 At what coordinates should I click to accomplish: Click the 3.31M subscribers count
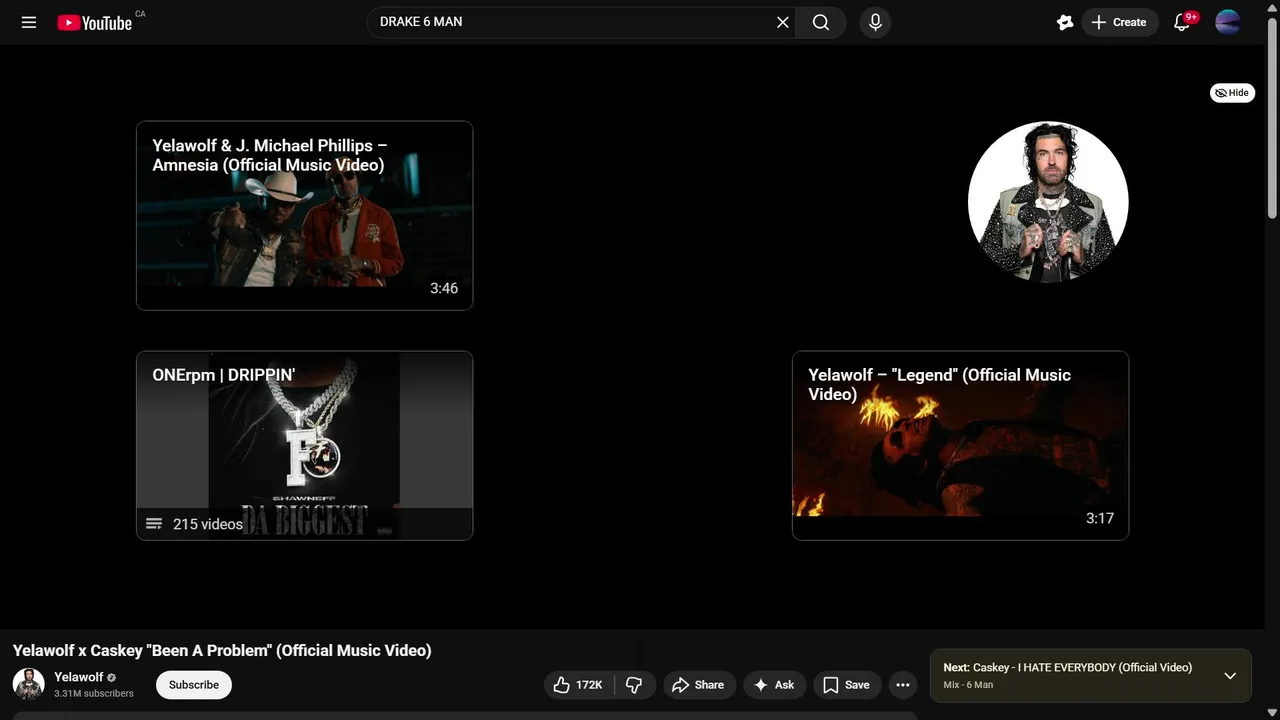pyautogui.click(x=94, y=693)
